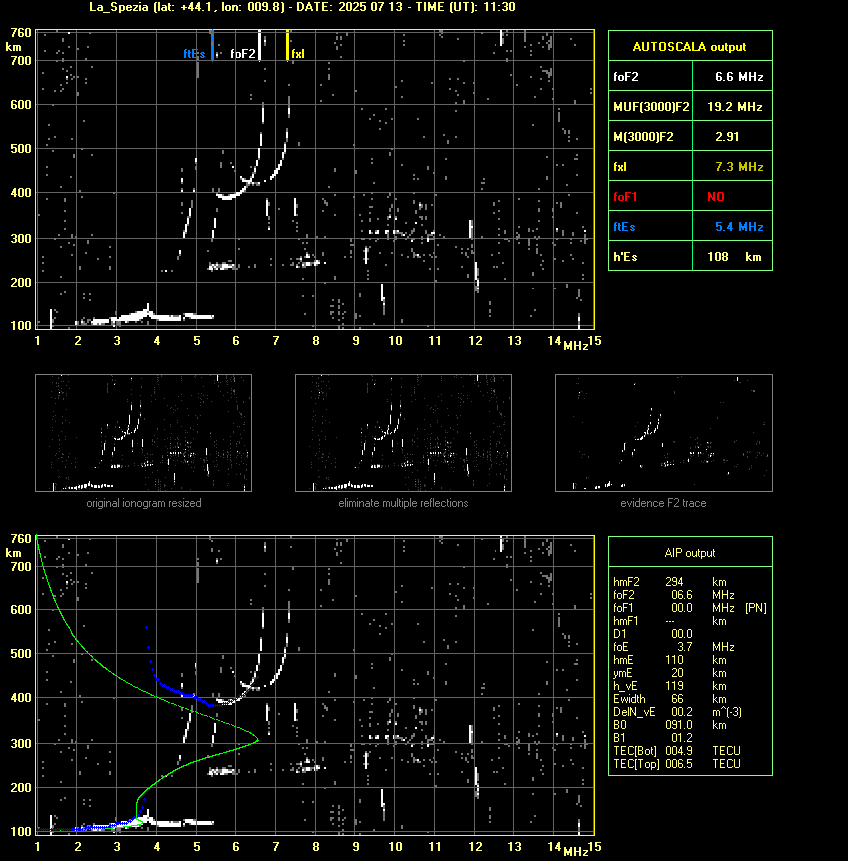Open the eliminate multiple reflections thumbnail
The image size is (848, 861).
click(403, 433)
